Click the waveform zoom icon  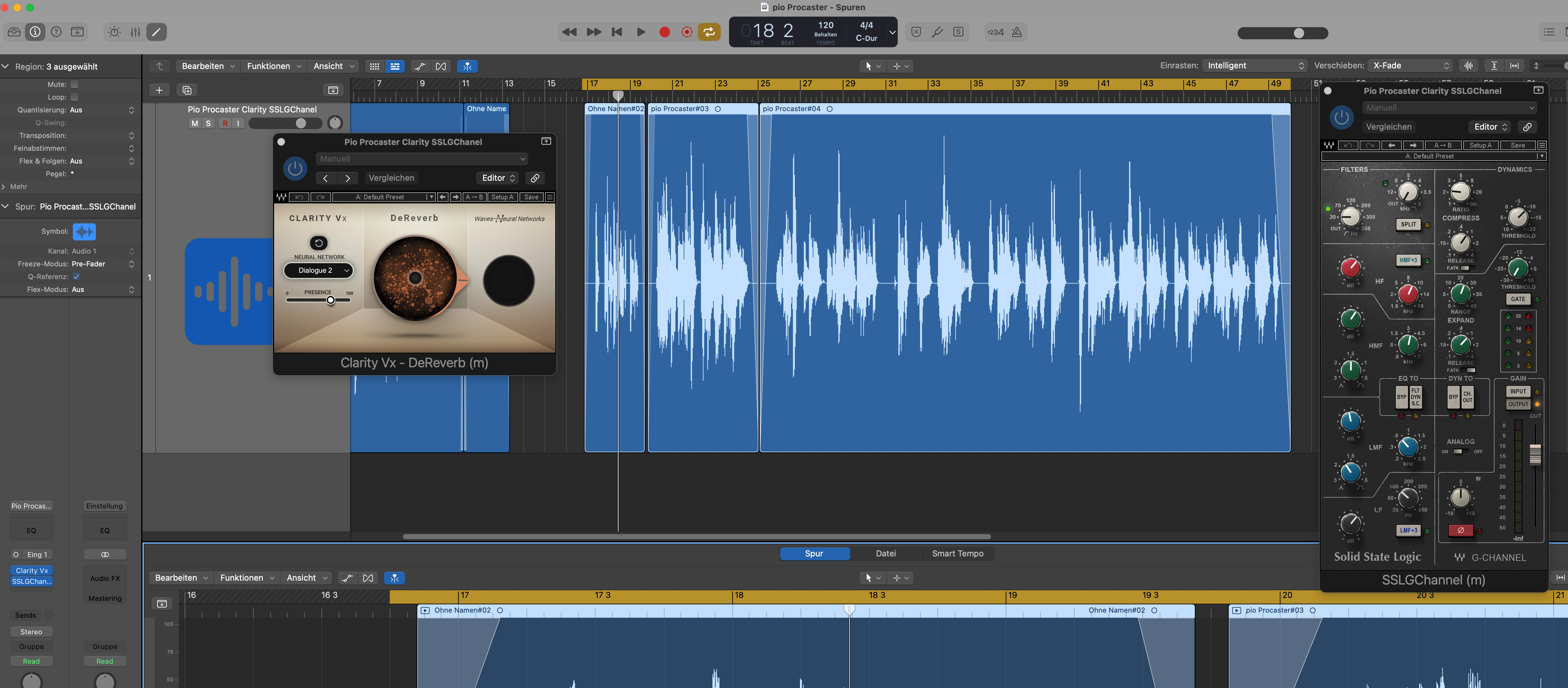pos(1468,66)
